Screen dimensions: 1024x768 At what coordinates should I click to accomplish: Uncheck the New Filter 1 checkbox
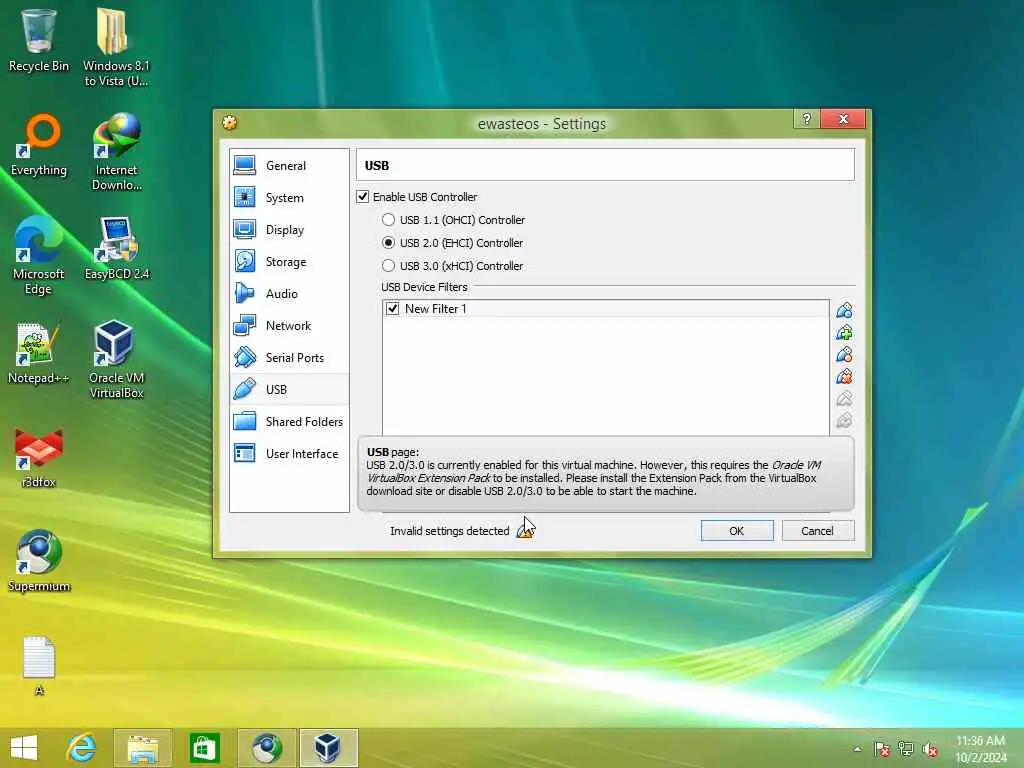[x=392, y=308]
